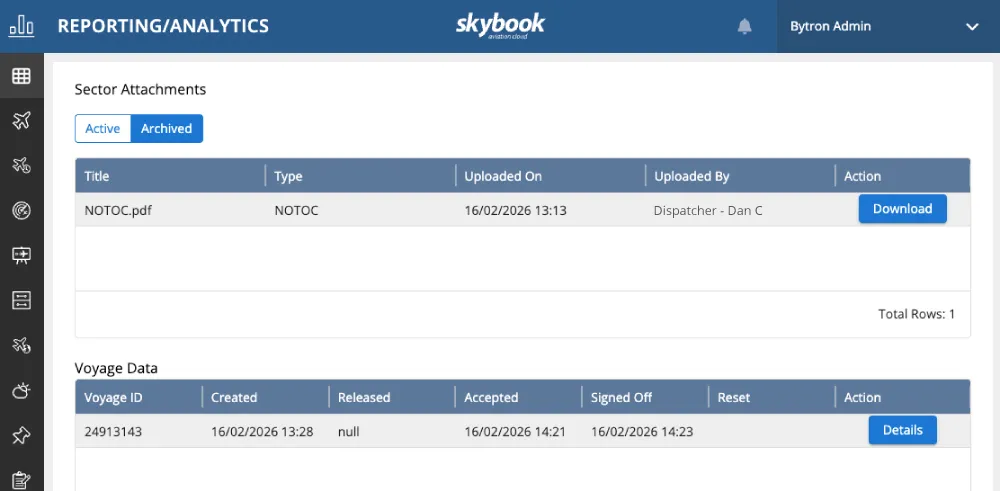Click the skybook logo
The image size is (1000, 491).
[500, 26]
